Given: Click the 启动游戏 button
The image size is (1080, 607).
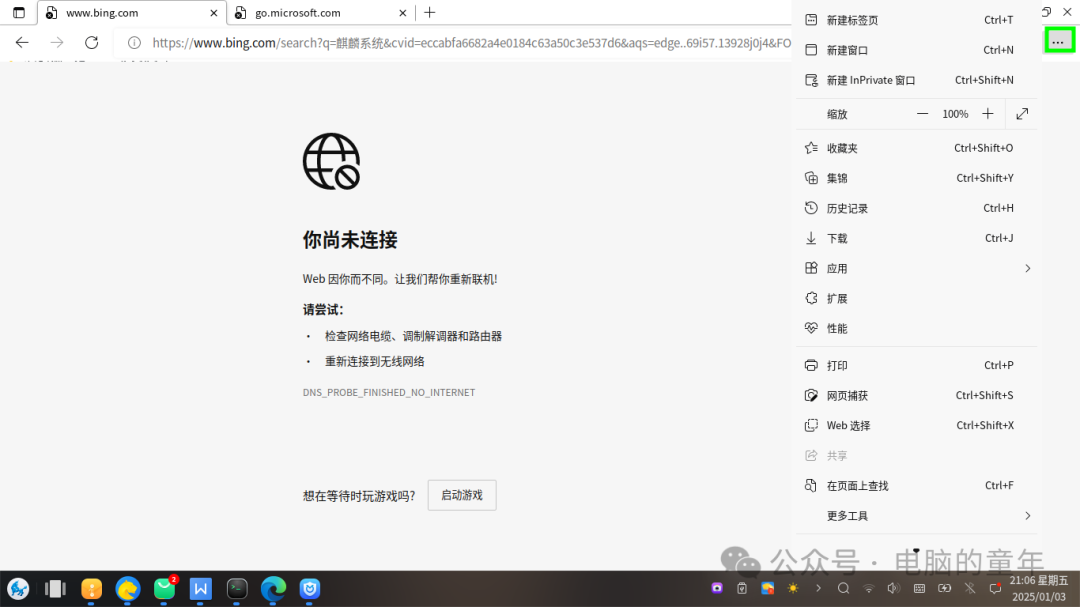Looking at the screenshot, I should tap(461, 494).
